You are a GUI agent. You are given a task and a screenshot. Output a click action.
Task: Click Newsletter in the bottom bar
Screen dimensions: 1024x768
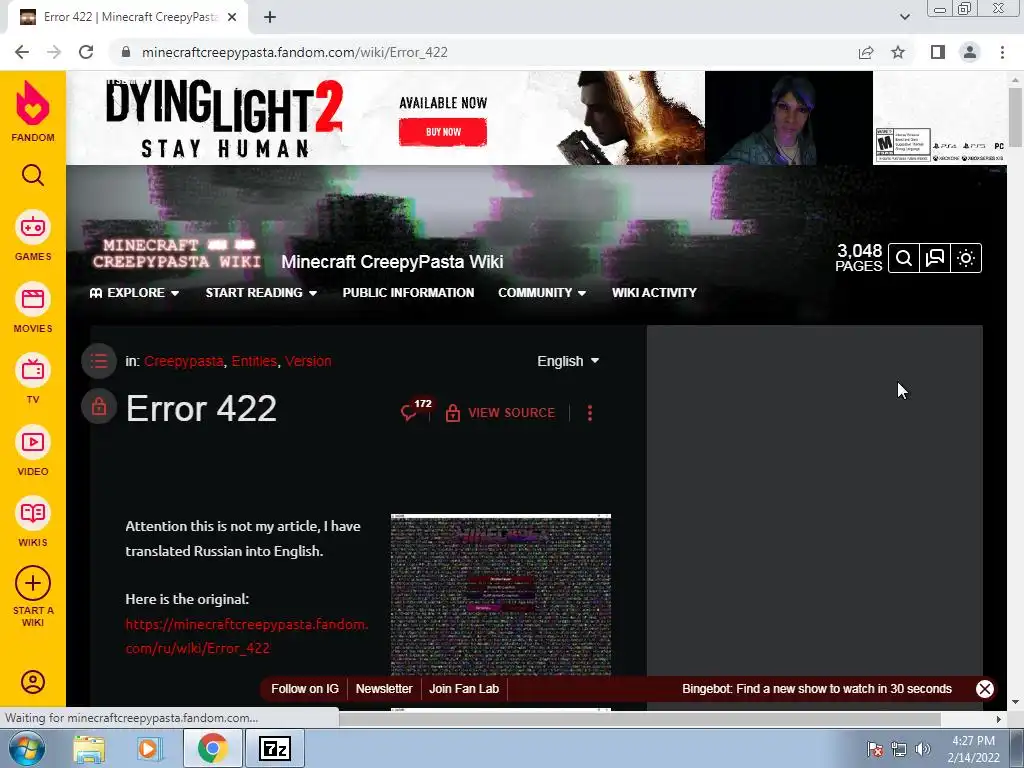(384, 689)
